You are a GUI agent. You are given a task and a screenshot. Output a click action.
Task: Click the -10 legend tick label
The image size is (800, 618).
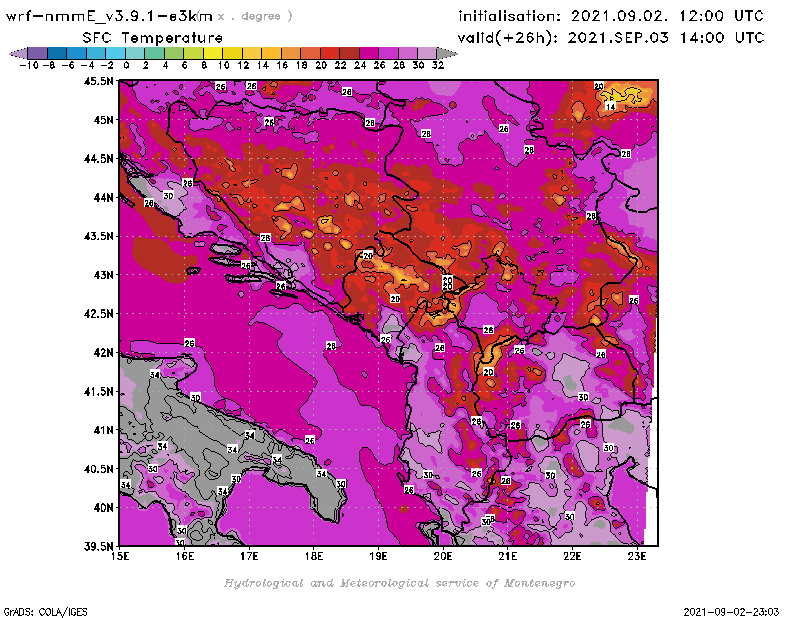tap(29, 65)
